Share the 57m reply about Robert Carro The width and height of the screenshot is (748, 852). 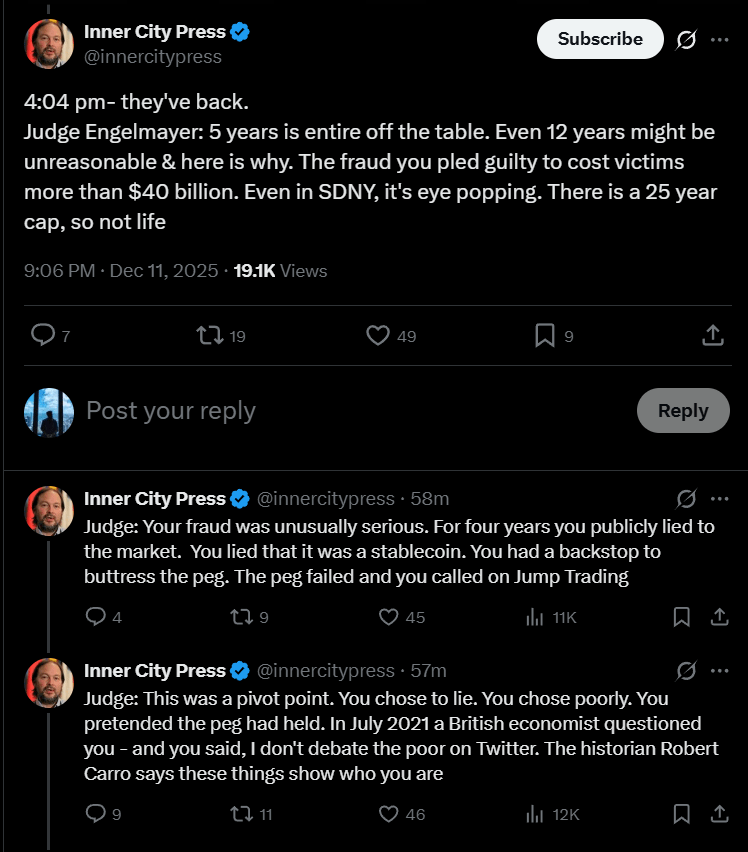point(718,814)
